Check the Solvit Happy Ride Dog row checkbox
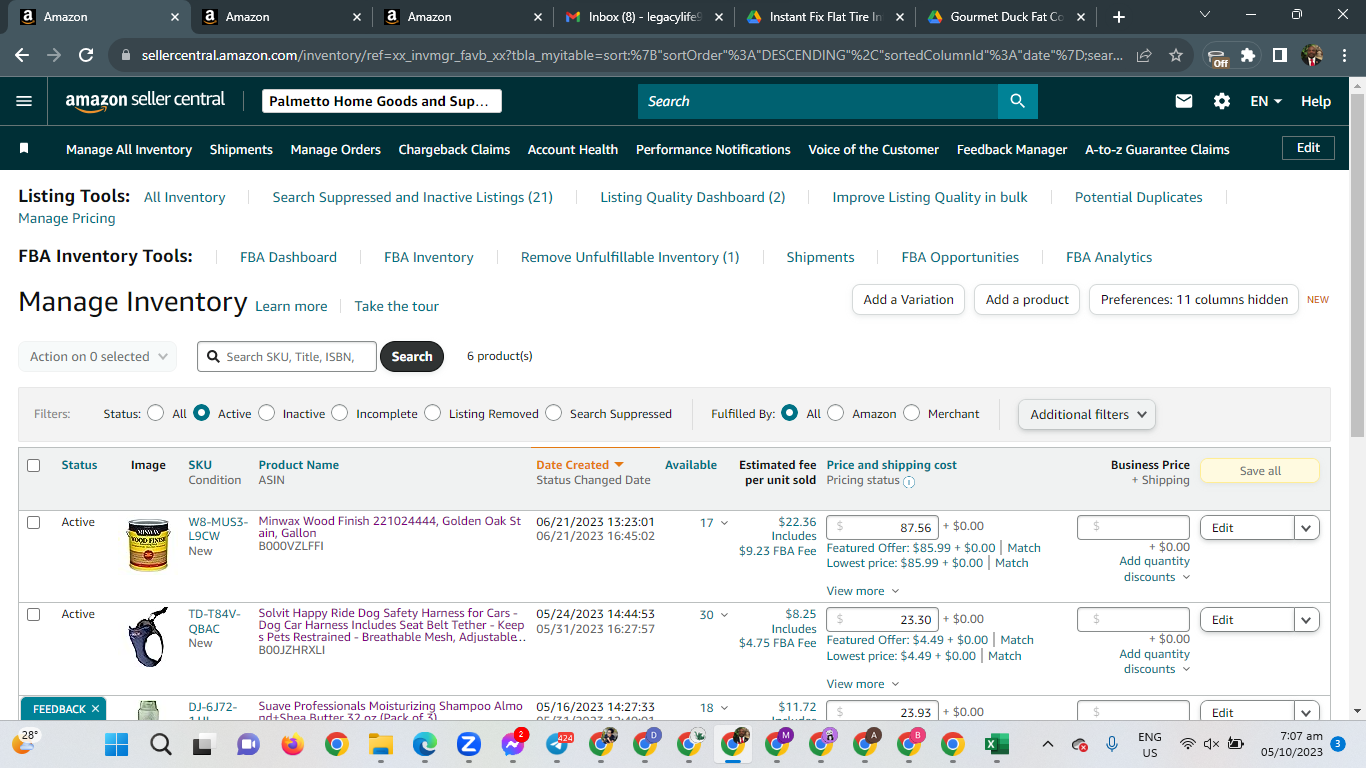This screenshot has width=1366, height=768. click(34, 614)
